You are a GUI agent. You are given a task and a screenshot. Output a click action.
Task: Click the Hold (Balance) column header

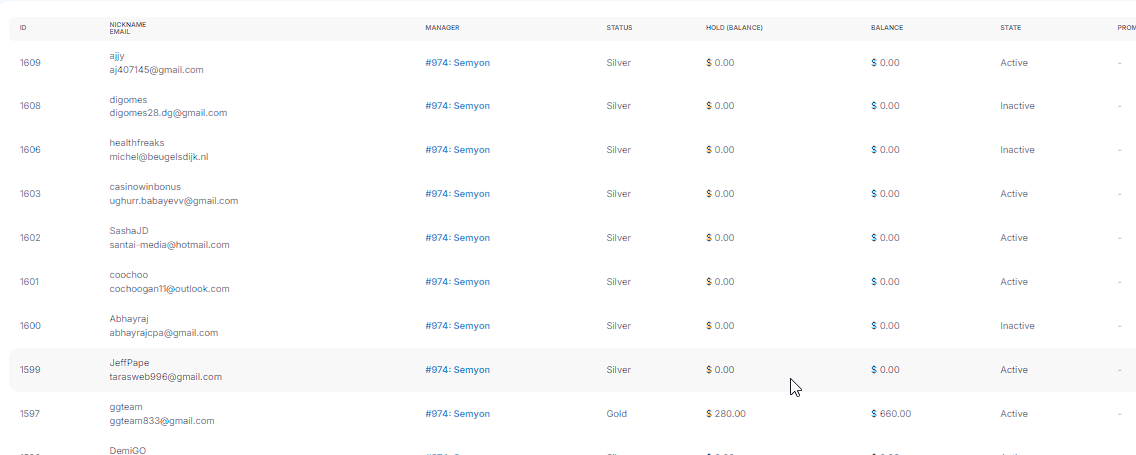pos(734,28)
